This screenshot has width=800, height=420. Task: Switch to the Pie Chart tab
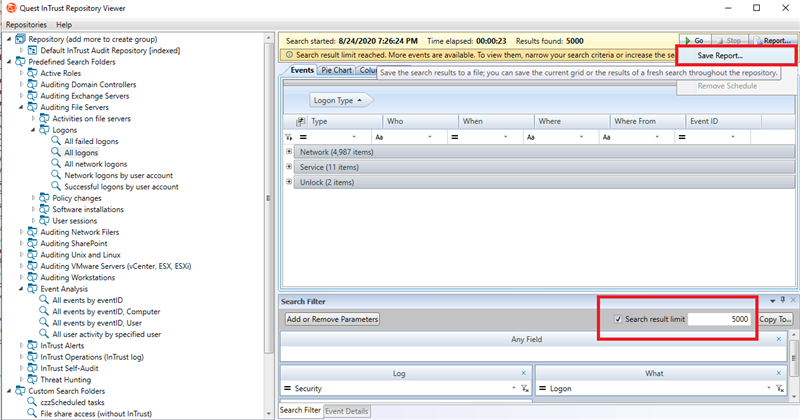click(336, 70)
